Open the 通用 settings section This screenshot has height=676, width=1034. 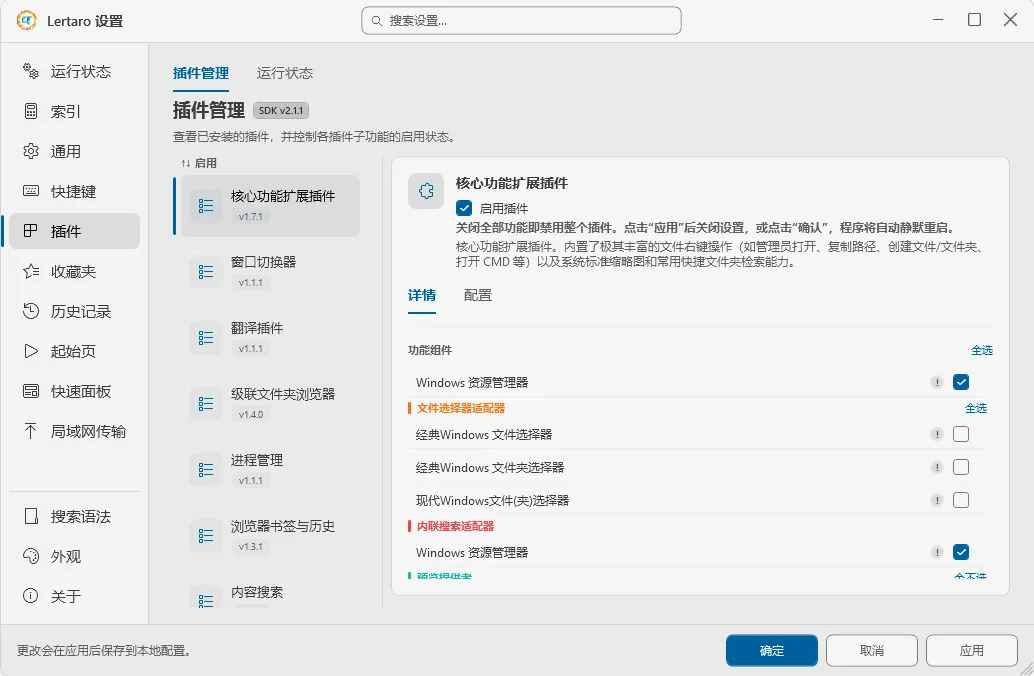75,151
